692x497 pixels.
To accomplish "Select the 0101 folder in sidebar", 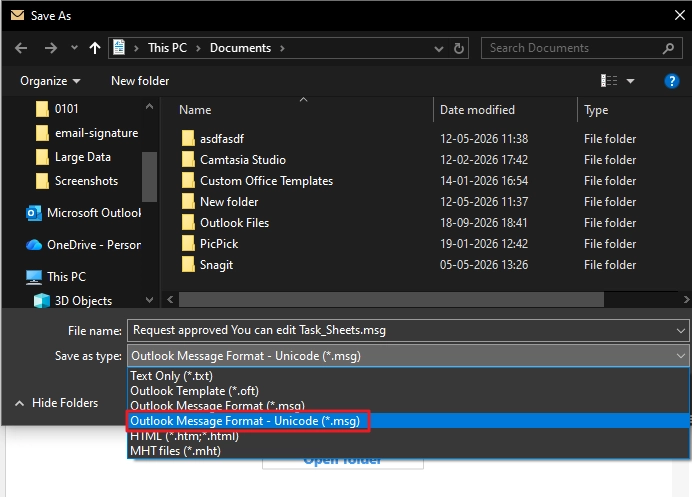I will [66, 109].
